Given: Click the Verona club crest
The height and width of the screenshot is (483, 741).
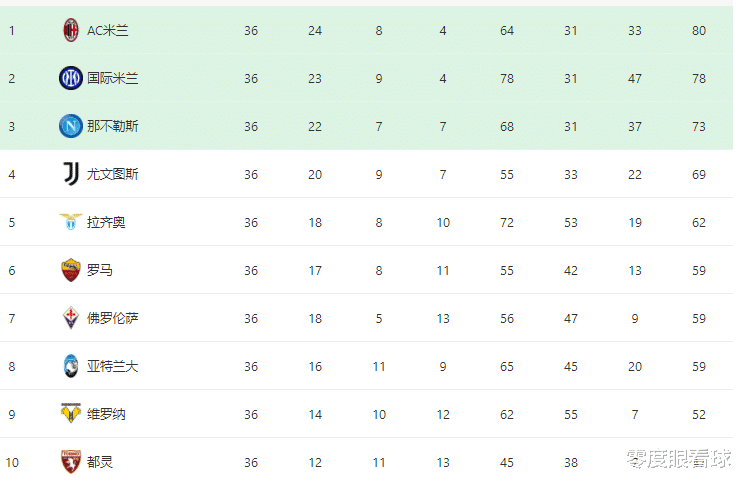Looking at the screenshot, I should (x=71, y=414).
